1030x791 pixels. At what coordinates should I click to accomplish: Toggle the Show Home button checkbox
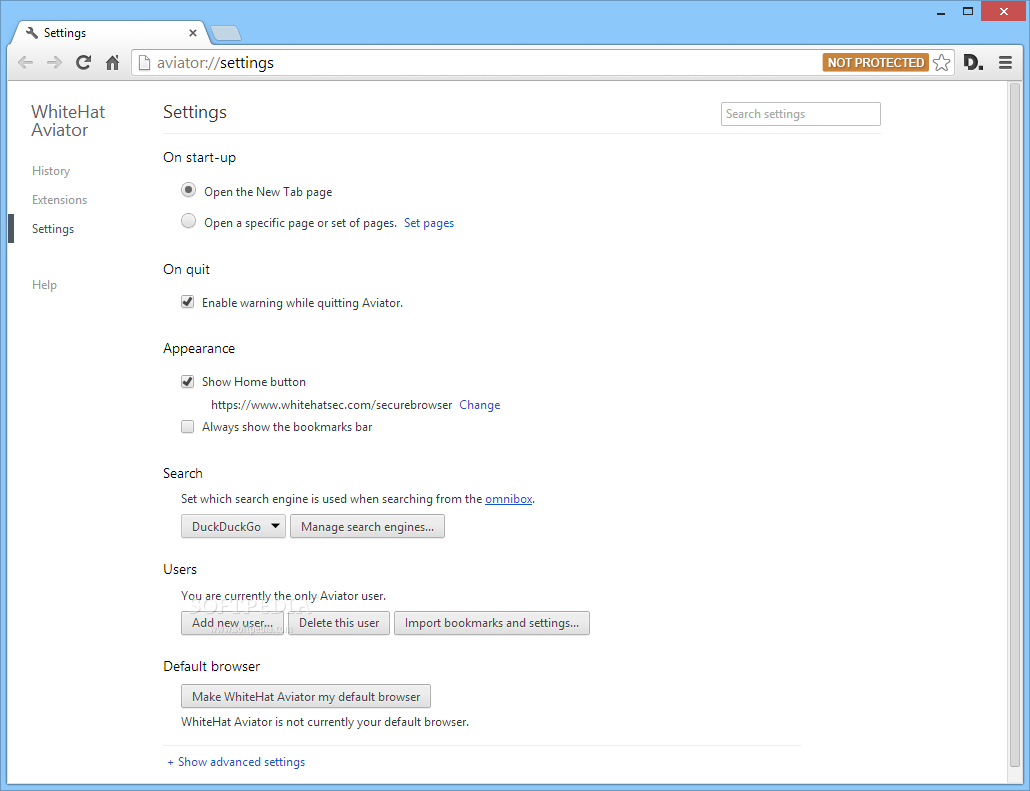point(188,382)
